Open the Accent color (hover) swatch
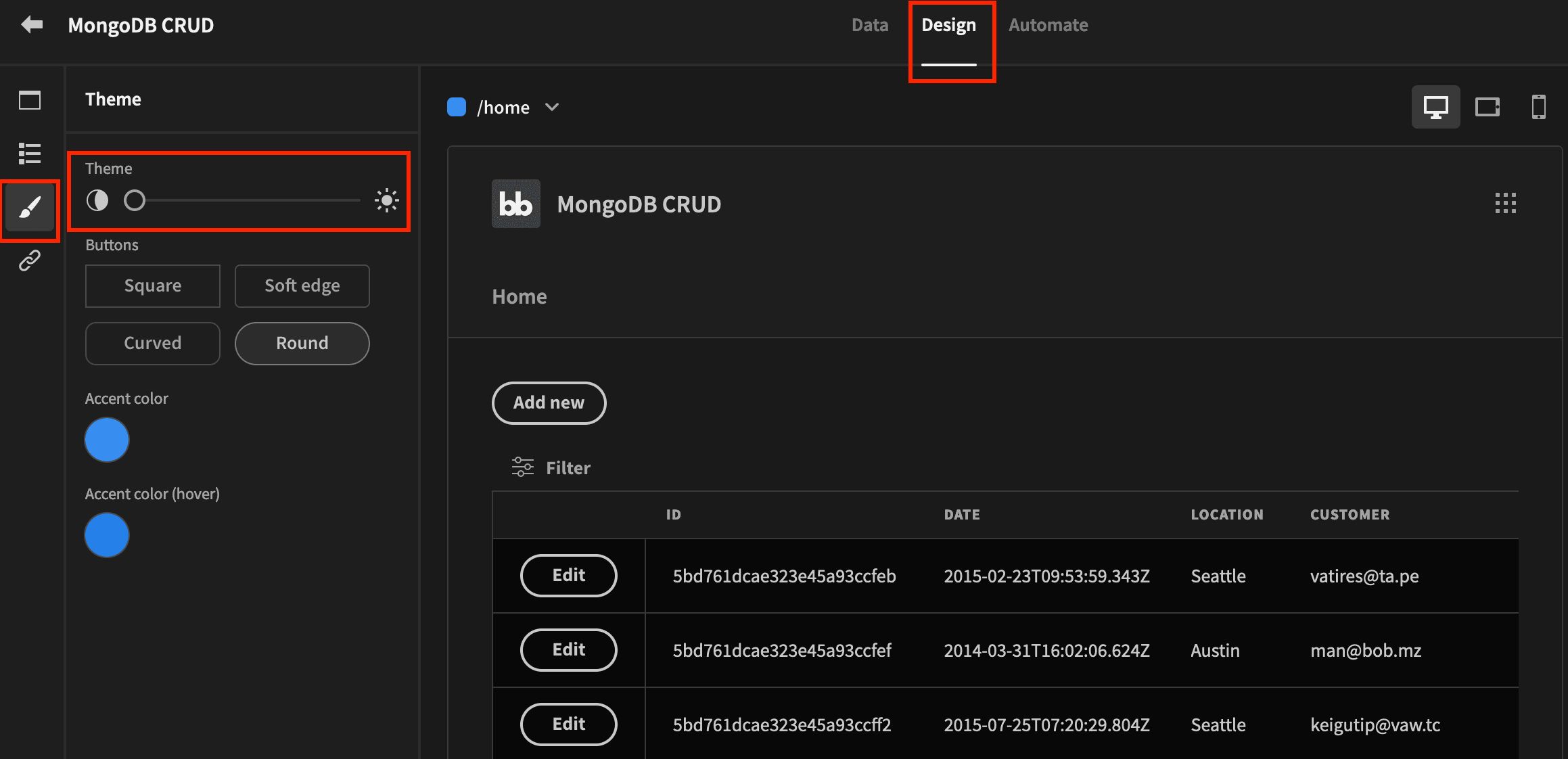The height and width of the screenshot is (759, 1568). click(107, 535)
